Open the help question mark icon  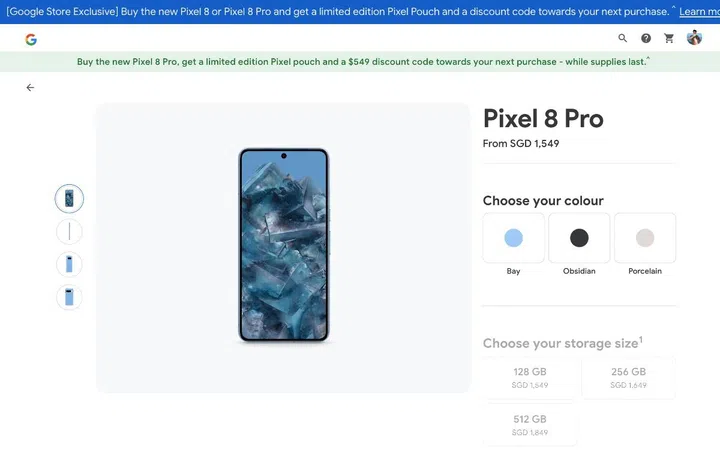click(646, 39)
